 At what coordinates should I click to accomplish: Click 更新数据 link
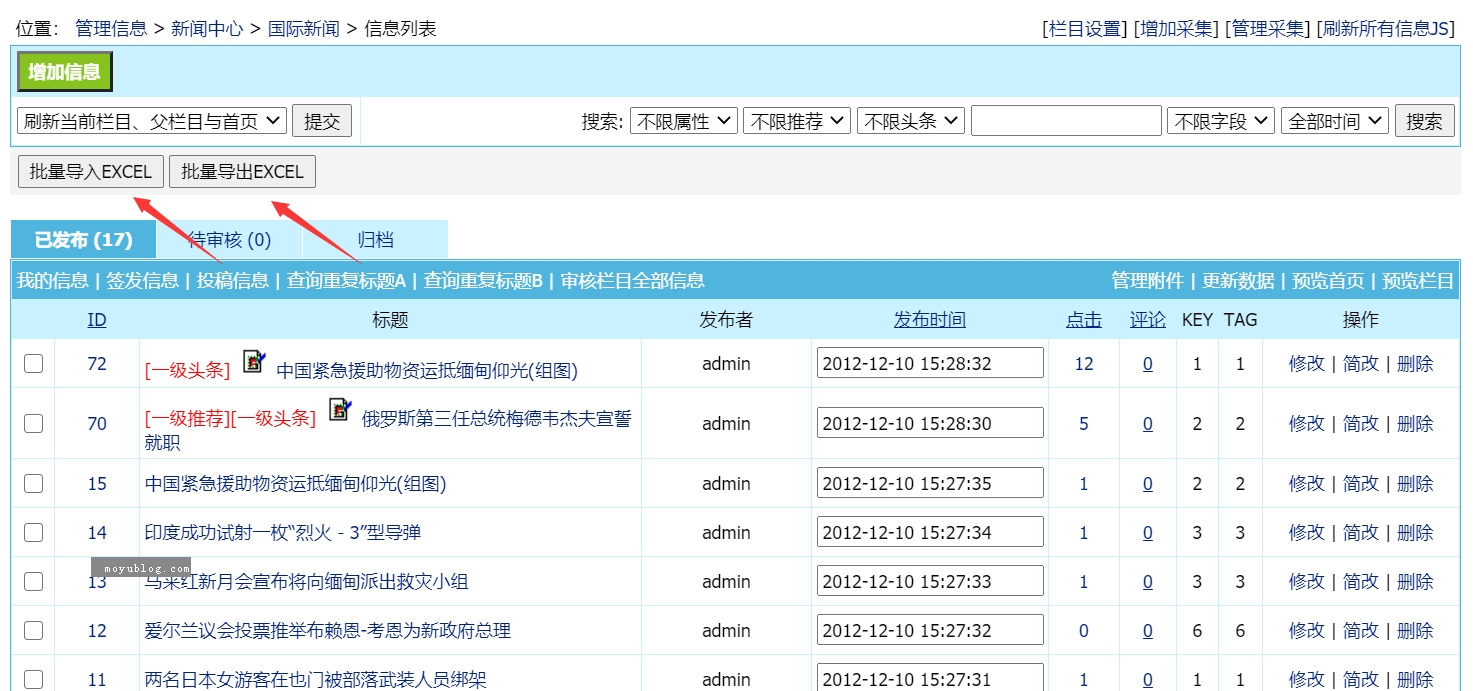click(x=1238, y=281)
